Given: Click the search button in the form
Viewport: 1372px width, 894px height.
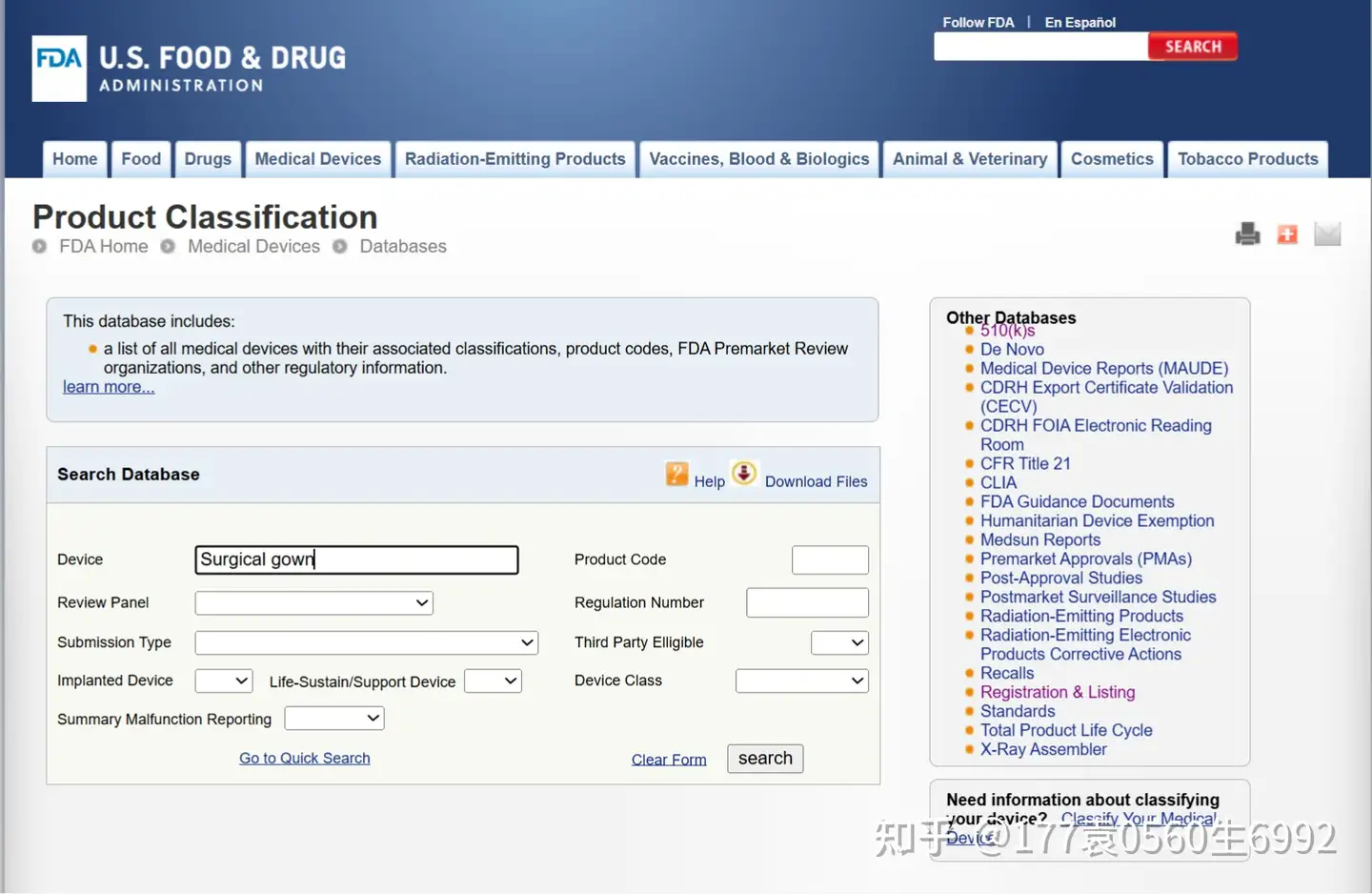Looking at the screenshot, I should (765, 759).
